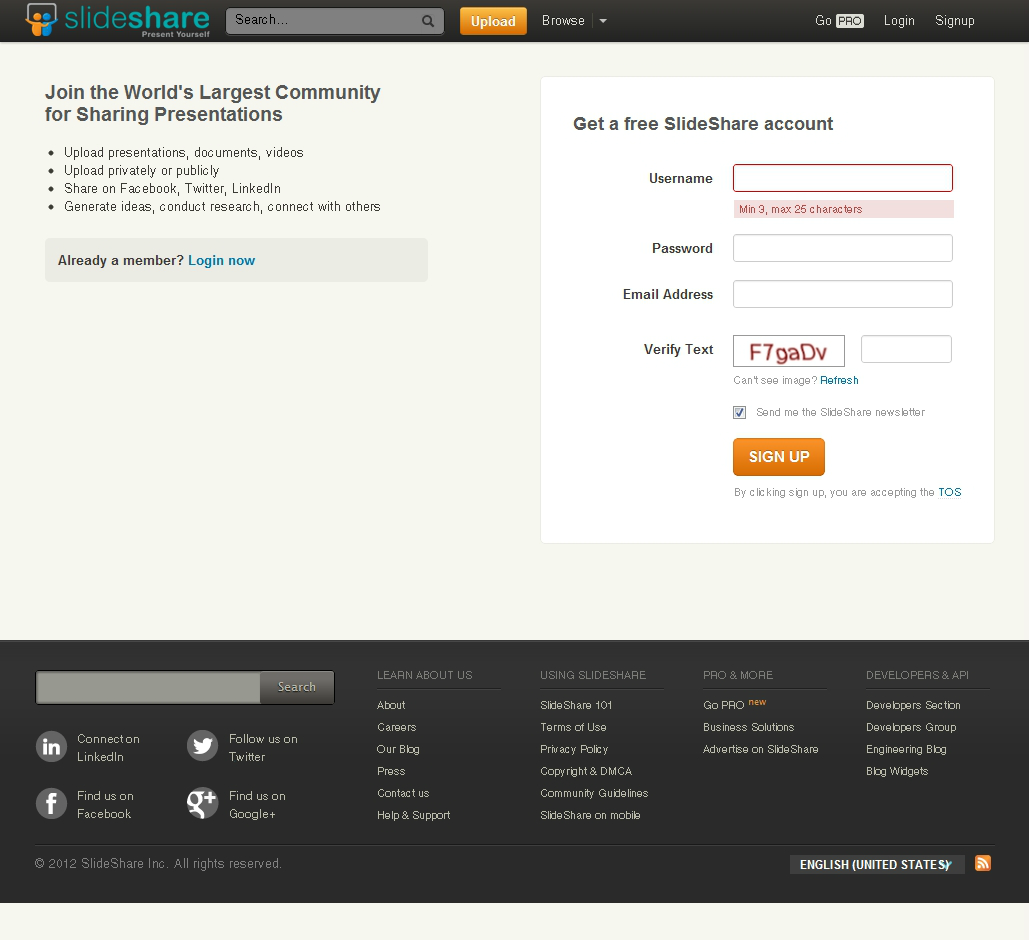
Task: Click the magnifier icon in top search box
Action: click(428, 21)
